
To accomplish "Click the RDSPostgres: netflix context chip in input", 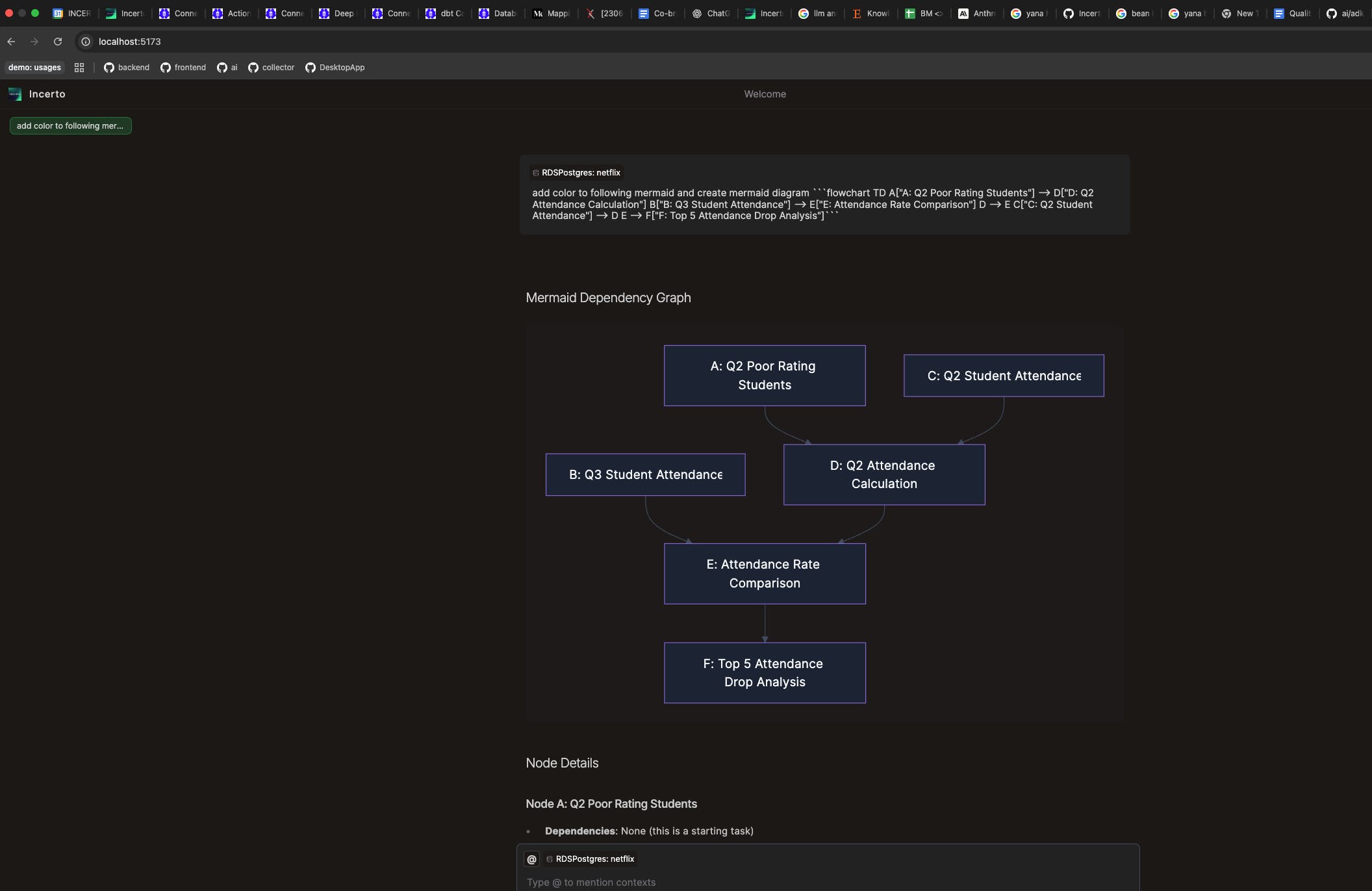I will [x=591, y=859].
